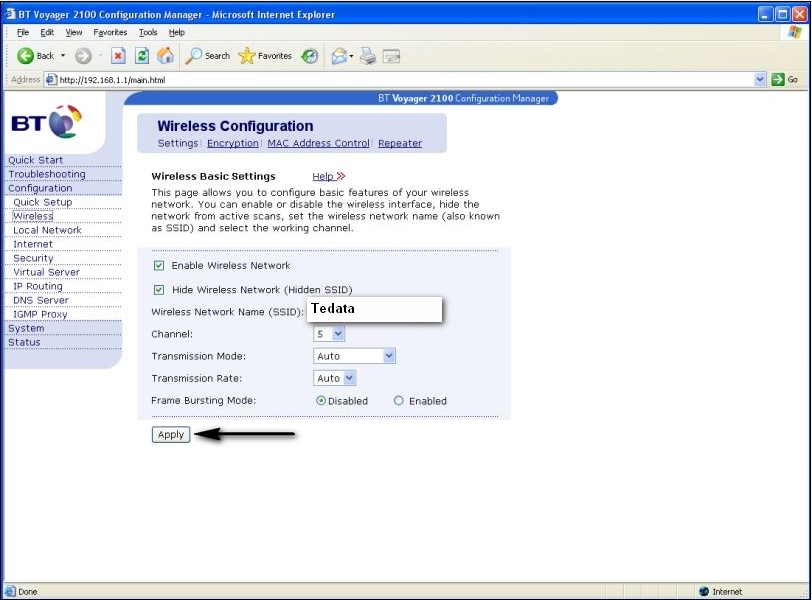Switch to the Settings tab
Image resolution: width=812 pixels, height=600 pixels.
pos(178,143)
